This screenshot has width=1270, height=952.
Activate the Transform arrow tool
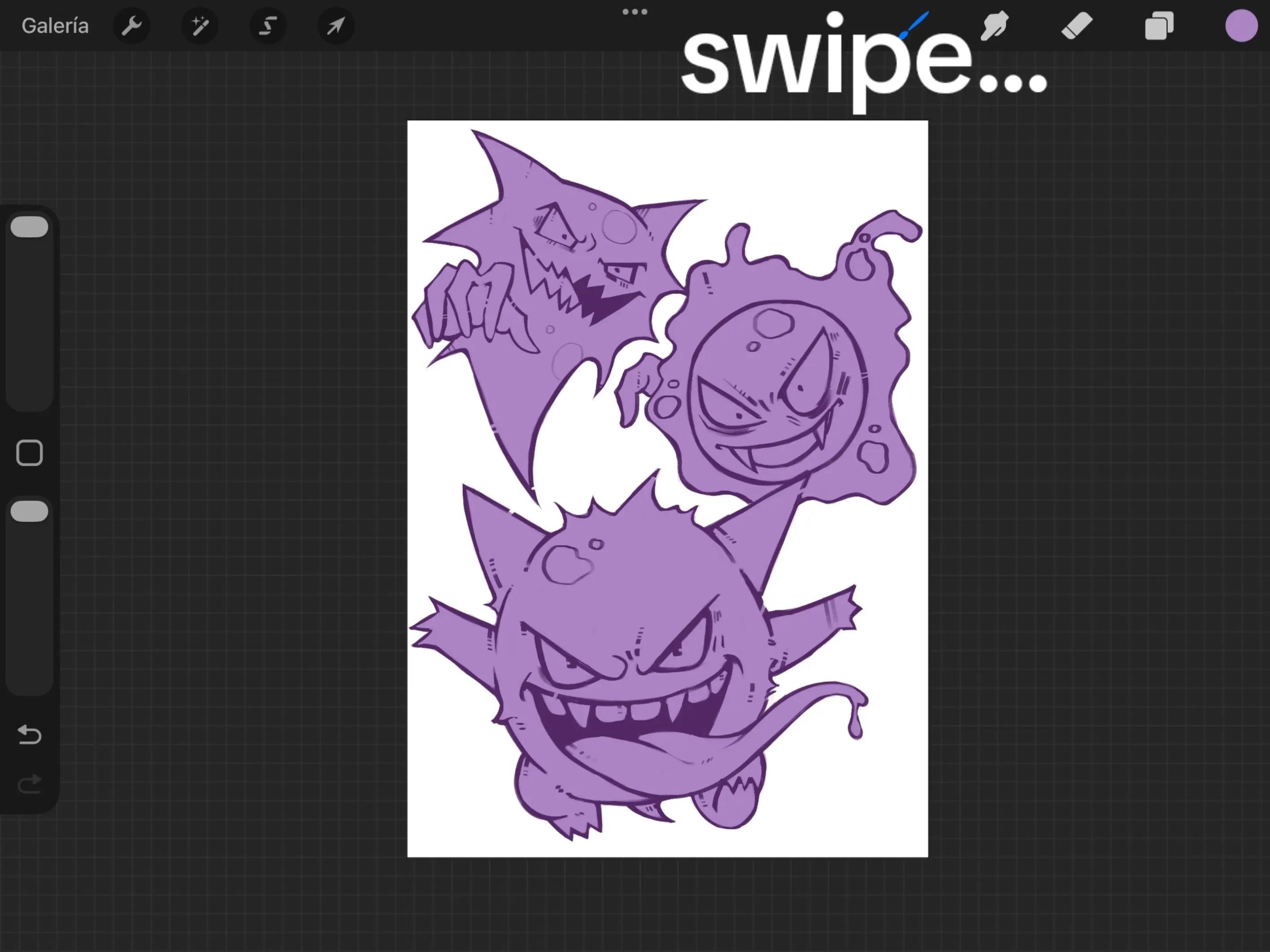click(336, 26)
